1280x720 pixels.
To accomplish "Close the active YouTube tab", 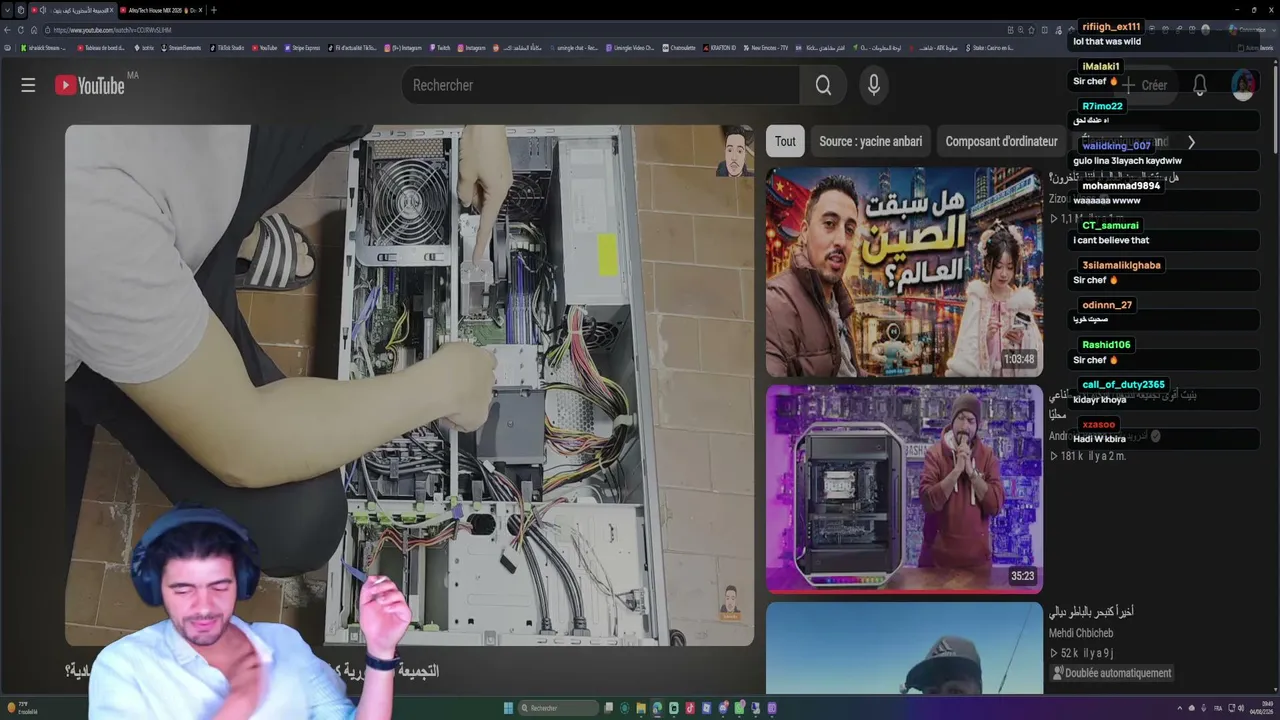I will click(x=111, y=10).
